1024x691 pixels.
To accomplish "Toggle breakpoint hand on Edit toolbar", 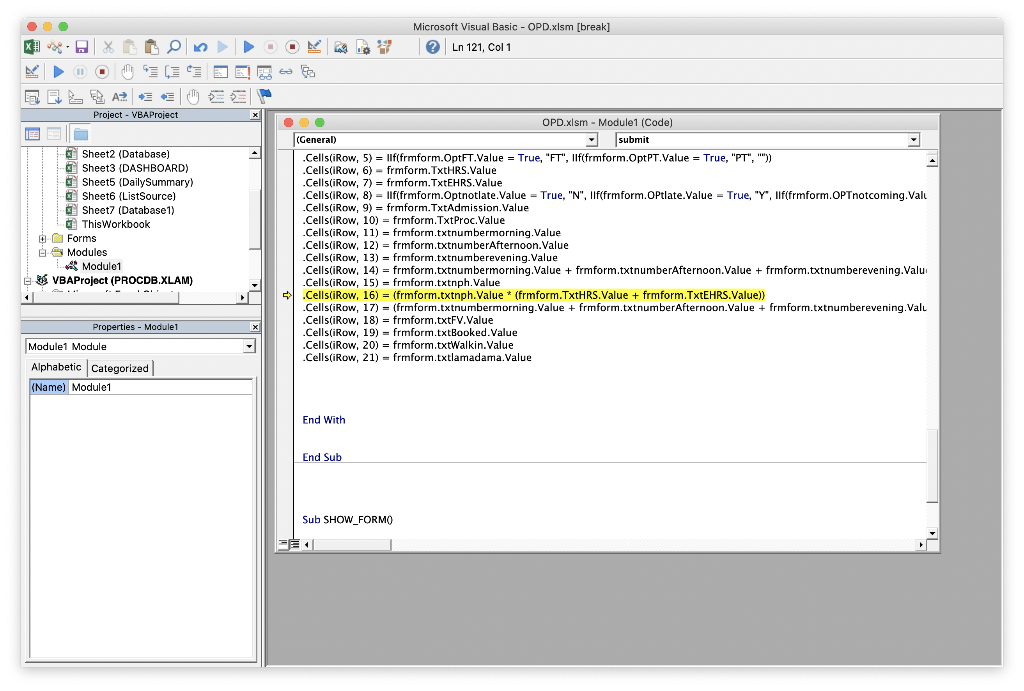I will pos(193,97).
